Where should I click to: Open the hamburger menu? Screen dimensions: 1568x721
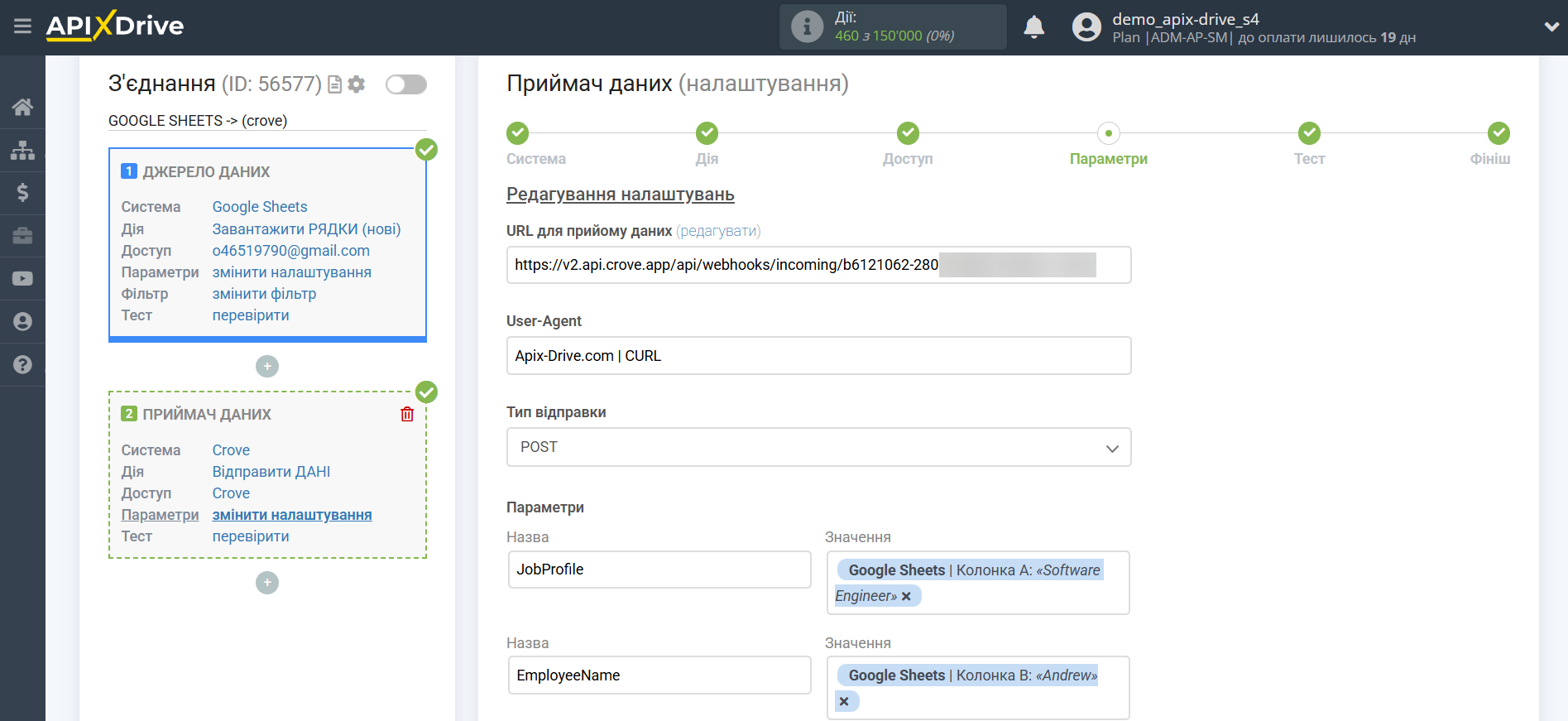22,26
